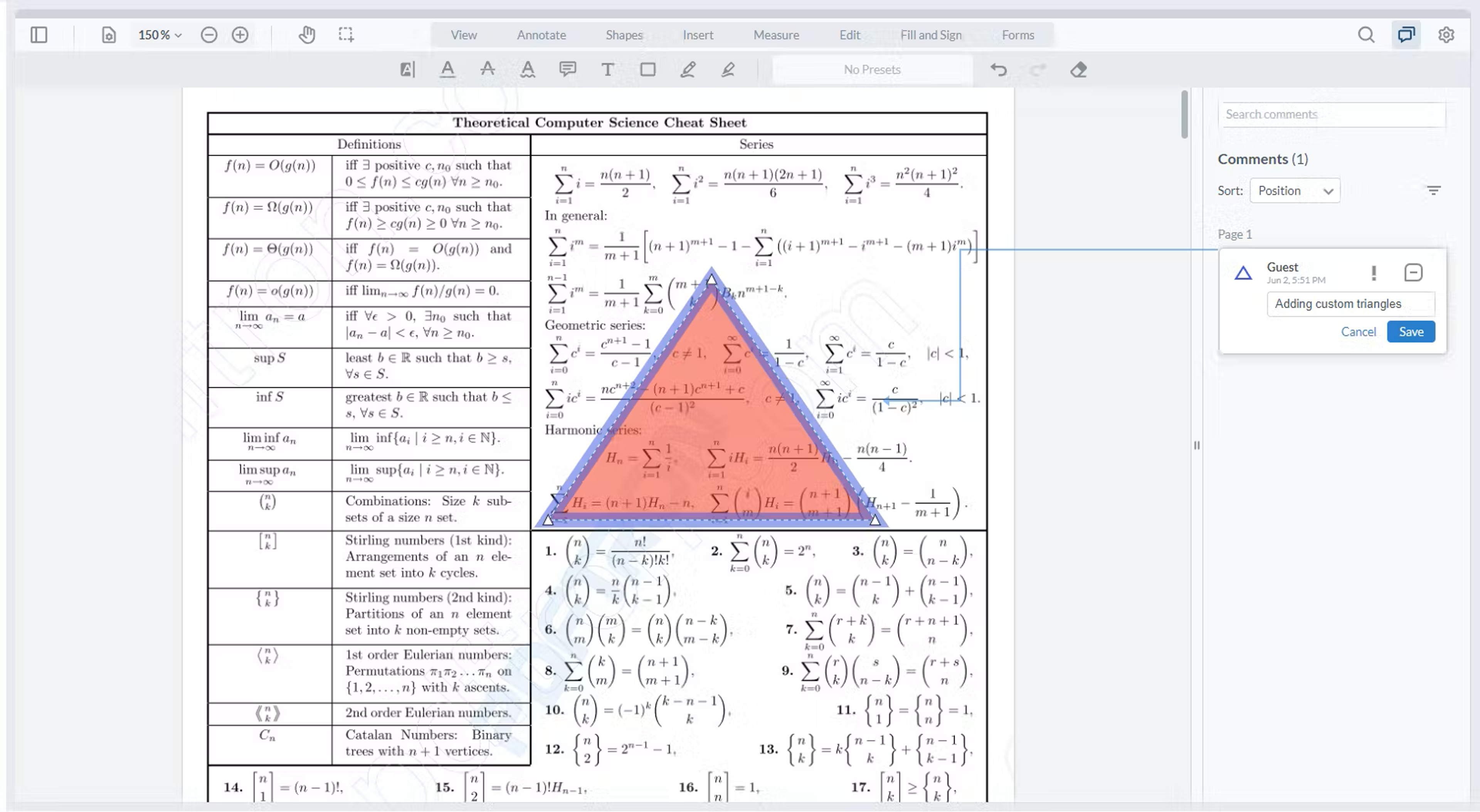Select the free text T tool
Screen dimensions: 1480x812
[x=607, y=69]
